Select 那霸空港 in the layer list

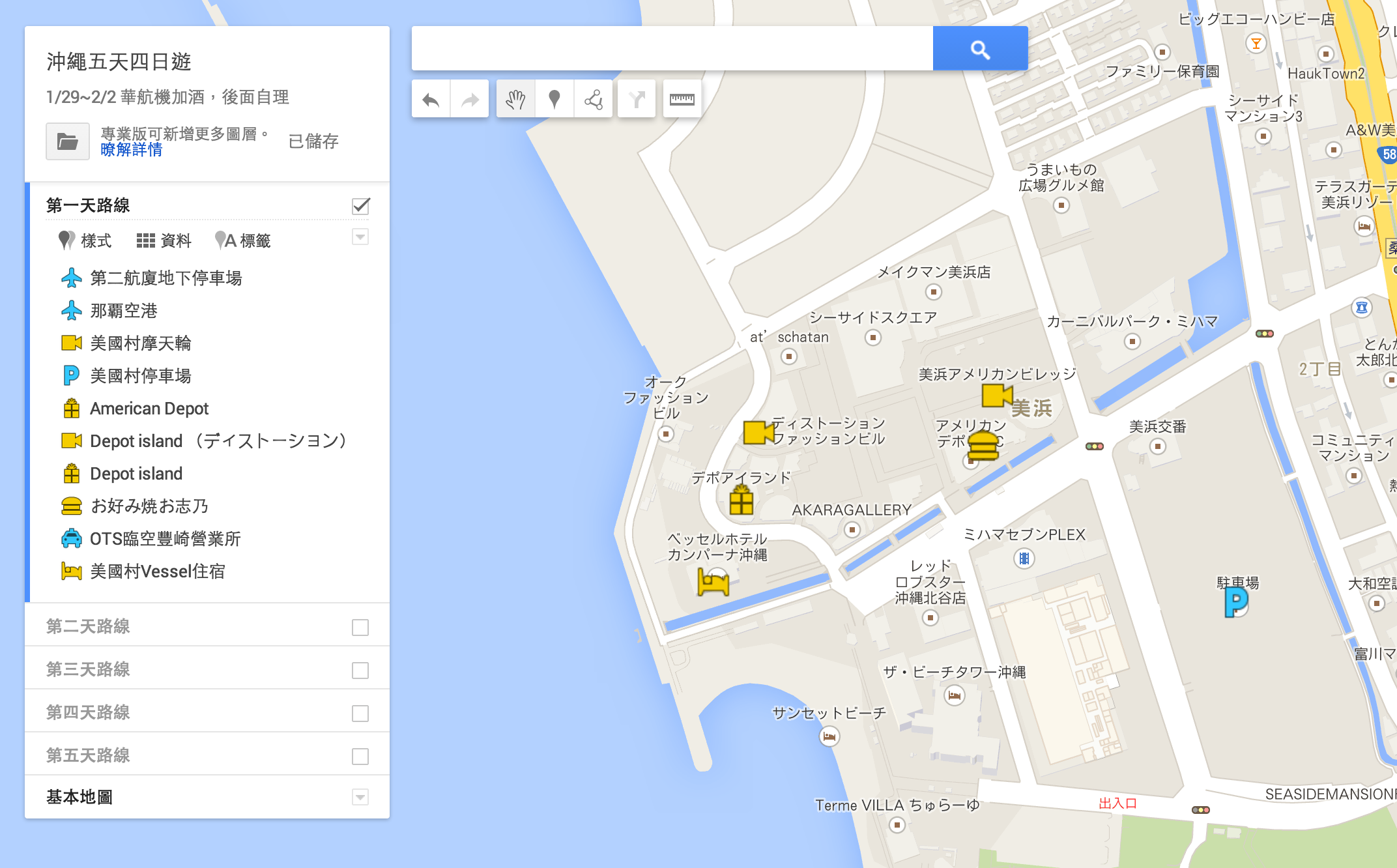click(x=124, y=311)
